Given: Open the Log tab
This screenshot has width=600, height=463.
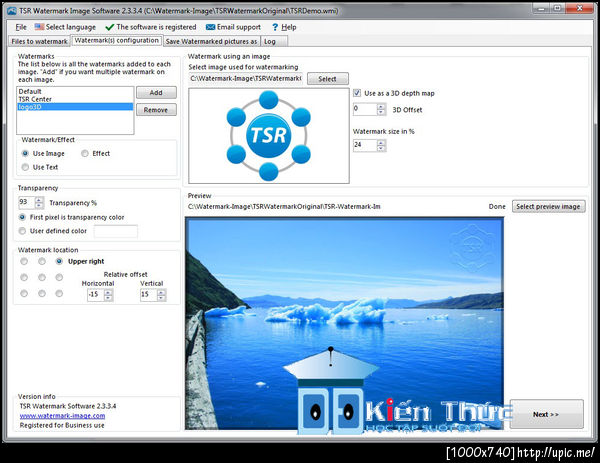Looking at the screenshot, I should (x=274, y=41).
